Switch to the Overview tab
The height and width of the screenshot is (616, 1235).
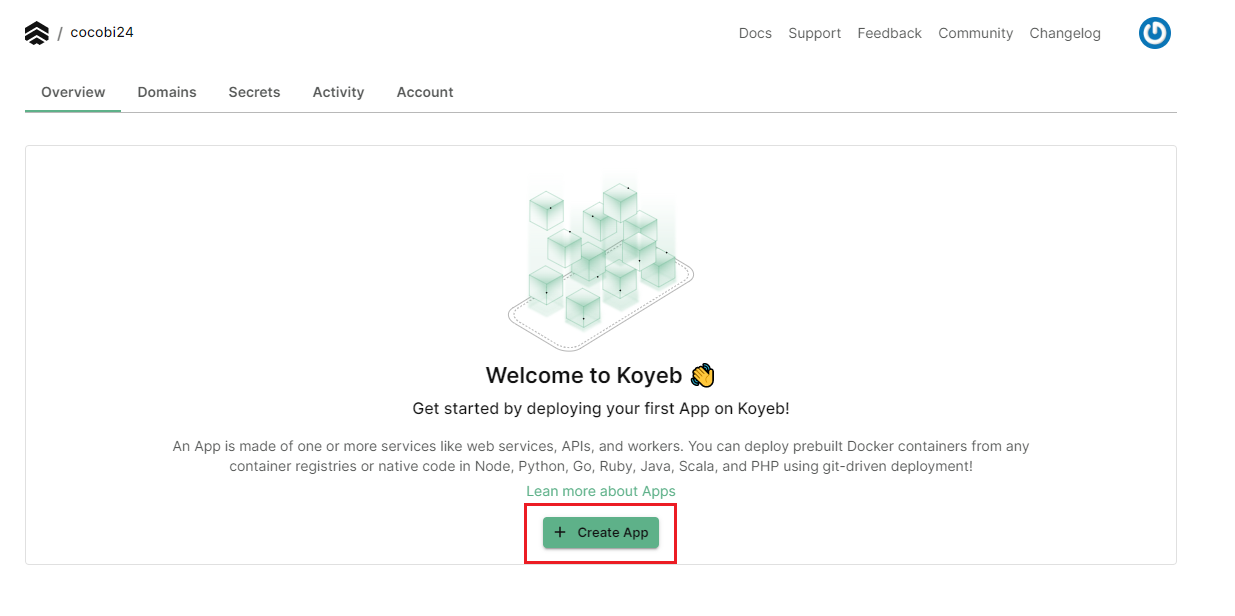[x=73, y=92]
